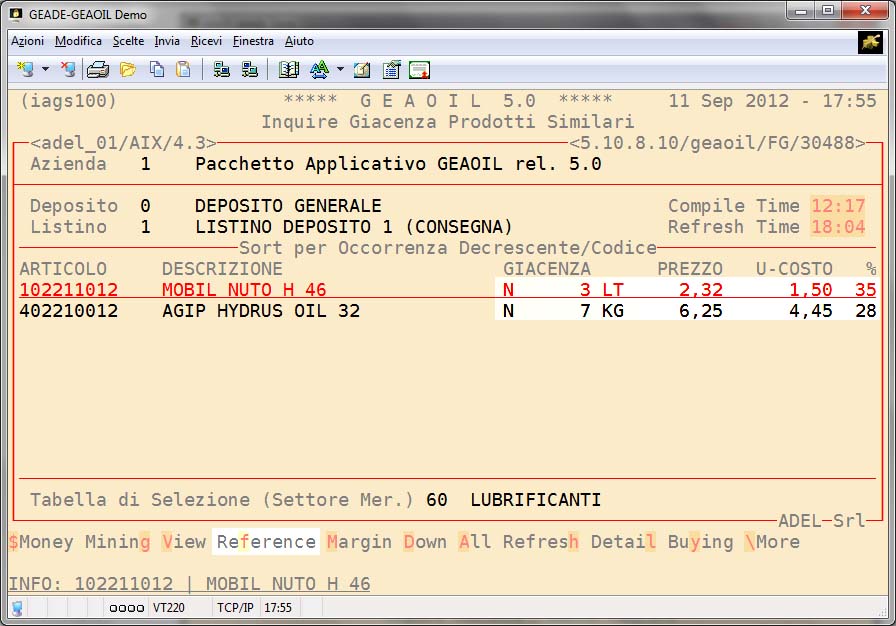Expand the new connection dropdown arrow
This screenshot has height=626, width=896.
coord(45,69)
